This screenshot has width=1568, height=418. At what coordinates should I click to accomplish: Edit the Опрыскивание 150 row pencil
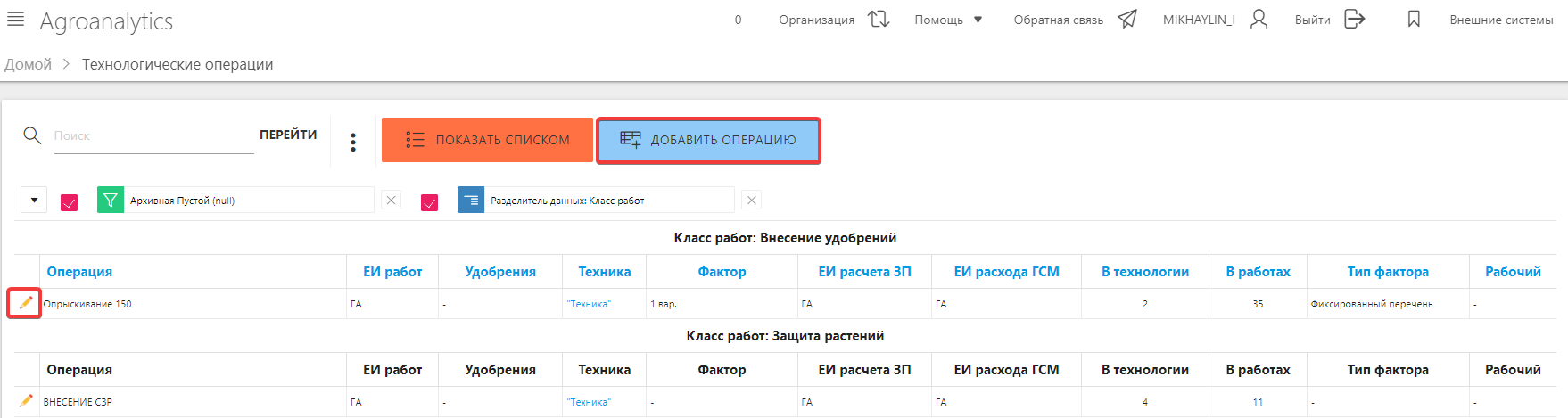click(26, 303)
